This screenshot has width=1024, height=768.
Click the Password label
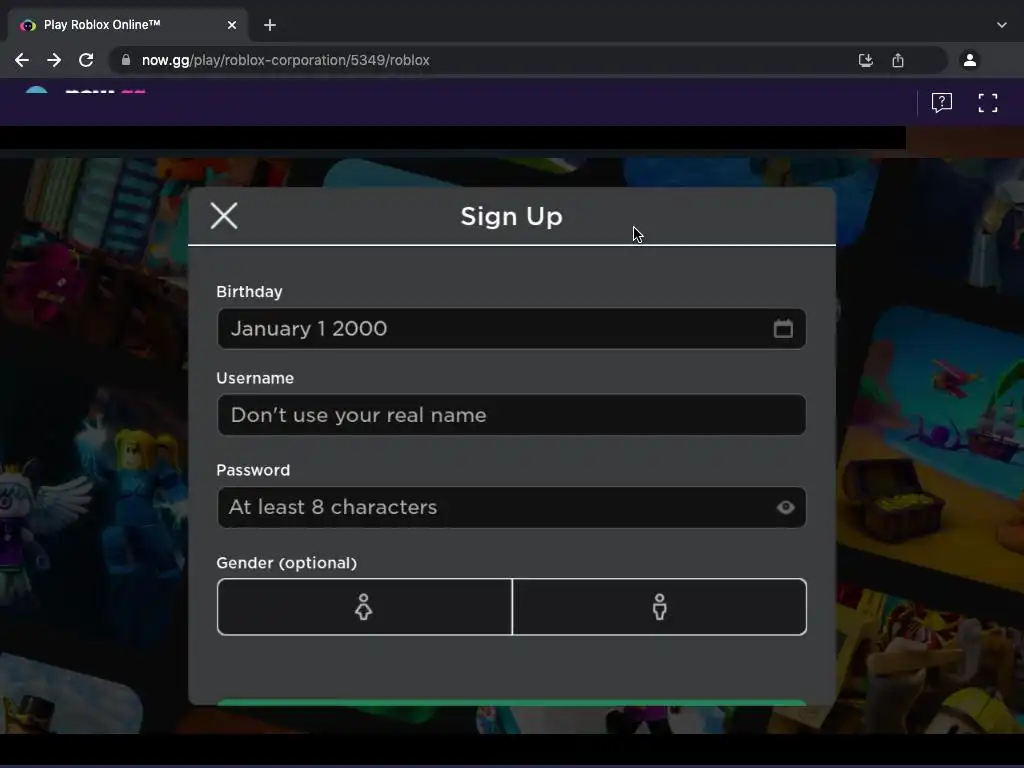[253, 470]
